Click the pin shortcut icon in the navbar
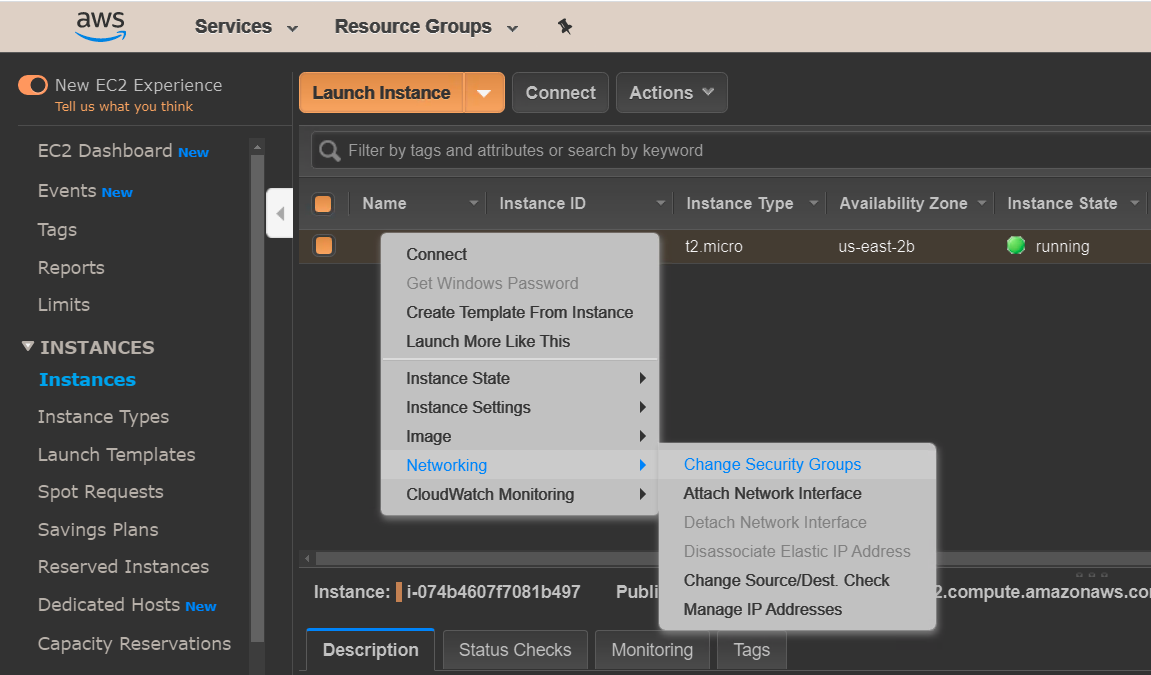The image size is (1151, 675). 565,26
